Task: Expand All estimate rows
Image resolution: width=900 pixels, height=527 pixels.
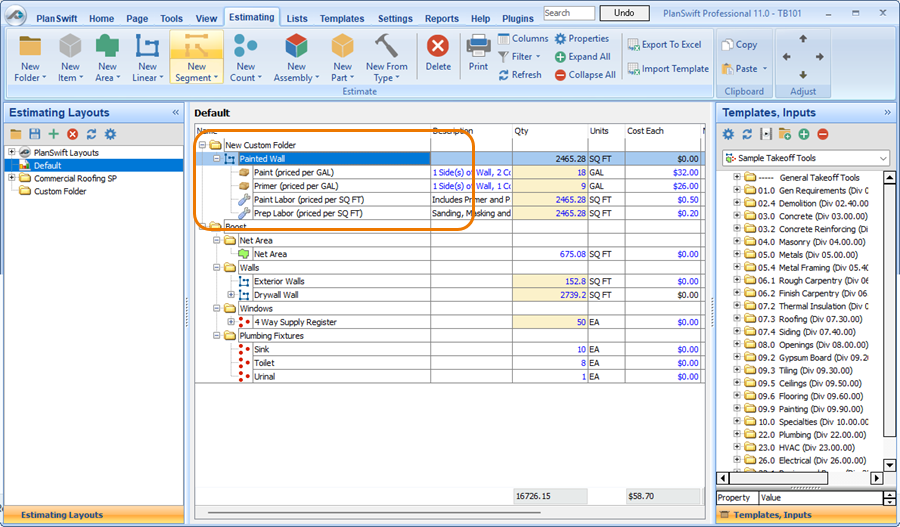Action: (582, 56)
